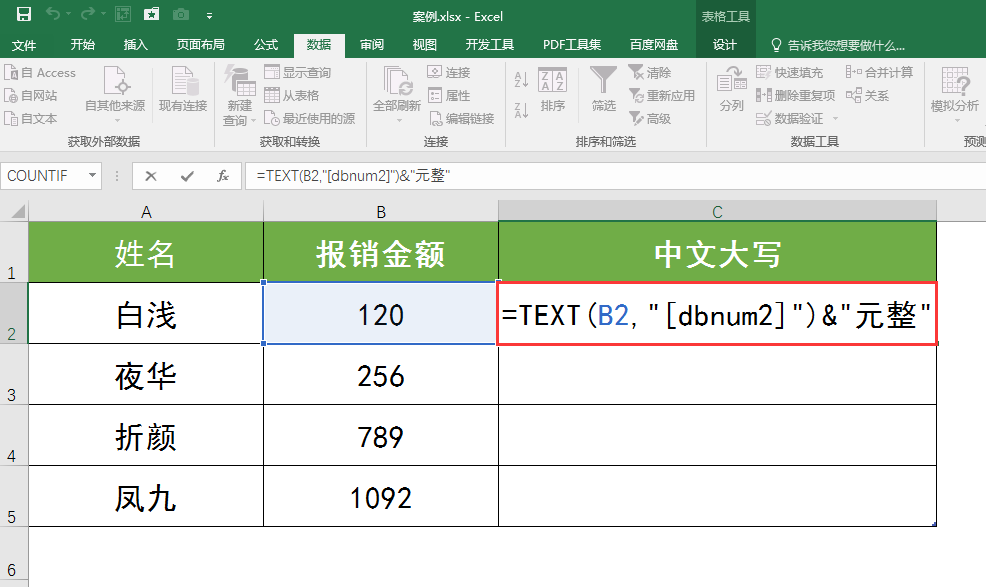Sort ascending A to Z
The image size is (986, 587).
(521, 79)
